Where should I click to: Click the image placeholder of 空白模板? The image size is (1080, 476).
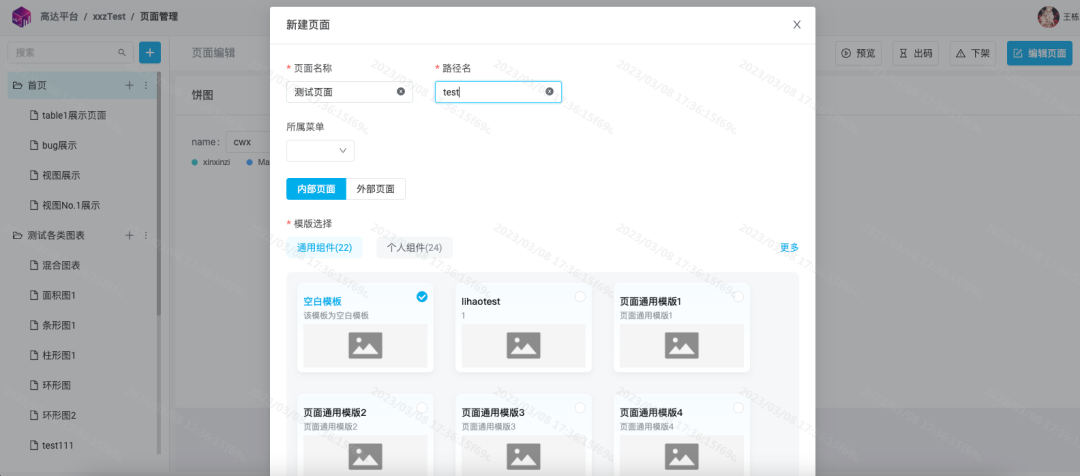pyautogui.click(x=365, y=345)
